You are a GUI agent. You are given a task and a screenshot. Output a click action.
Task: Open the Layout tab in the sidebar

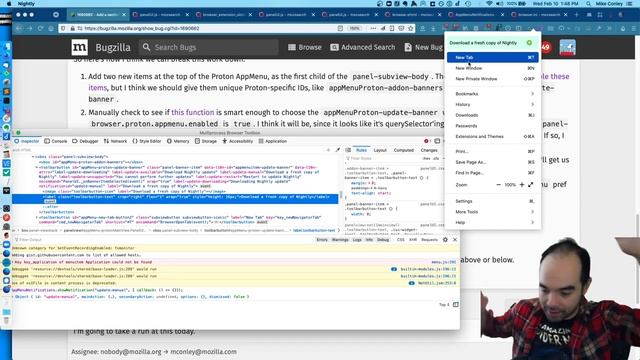click(x=380, y=150)
